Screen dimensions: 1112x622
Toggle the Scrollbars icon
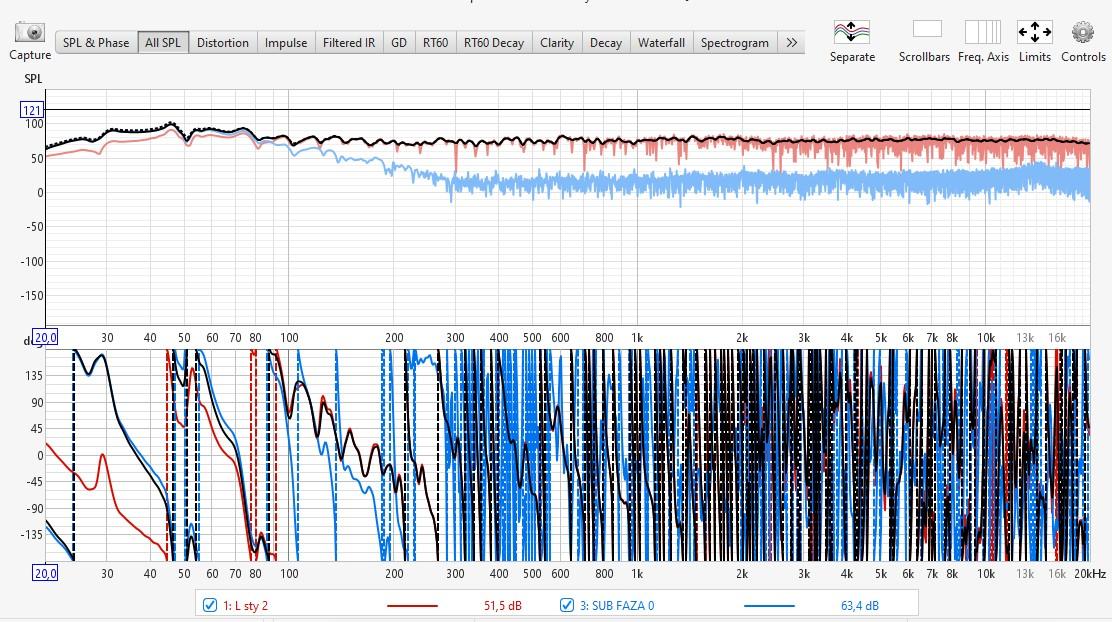[x=926, y=30]
